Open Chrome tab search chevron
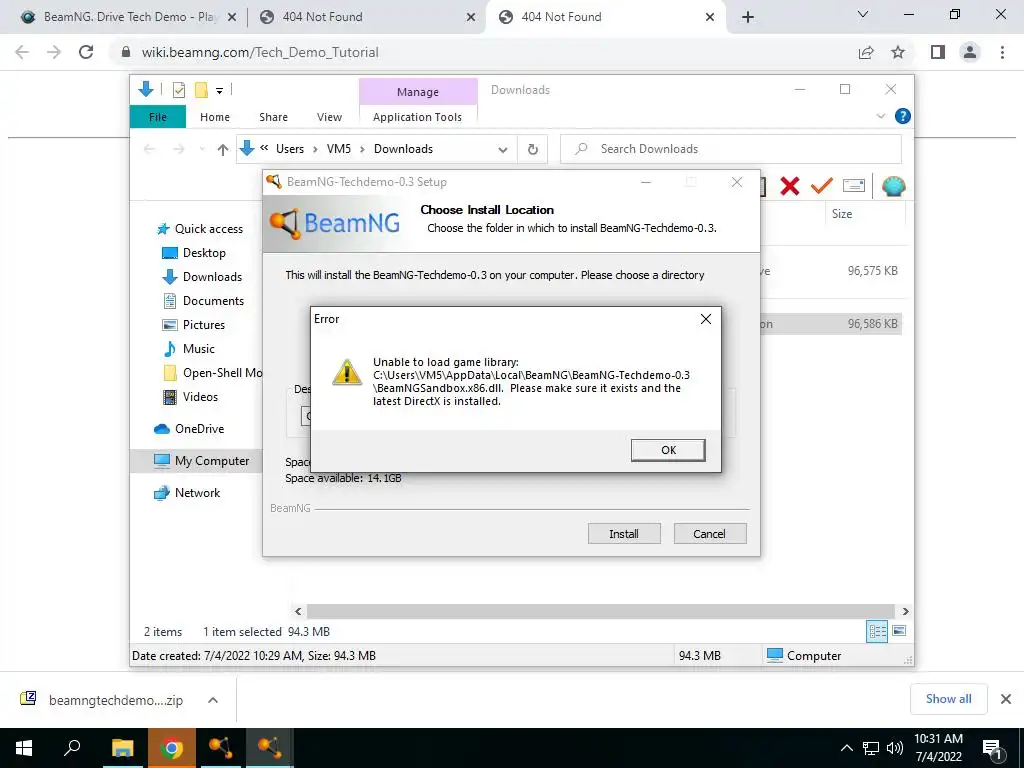This screenshot has width=1024, height=768. click(863, 14)
